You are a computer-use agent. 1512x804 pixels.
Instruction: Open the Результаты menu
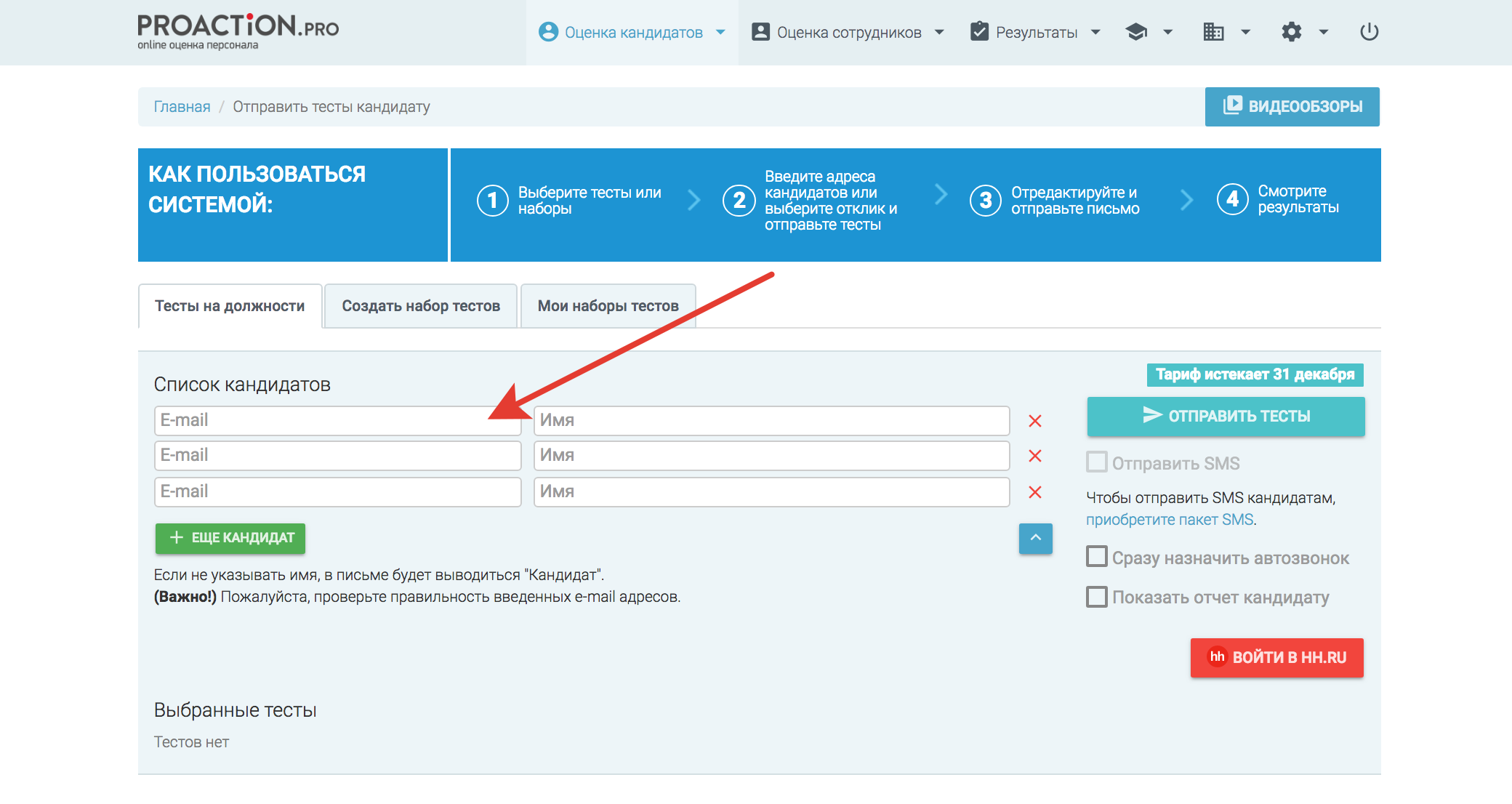[1035, 33]
